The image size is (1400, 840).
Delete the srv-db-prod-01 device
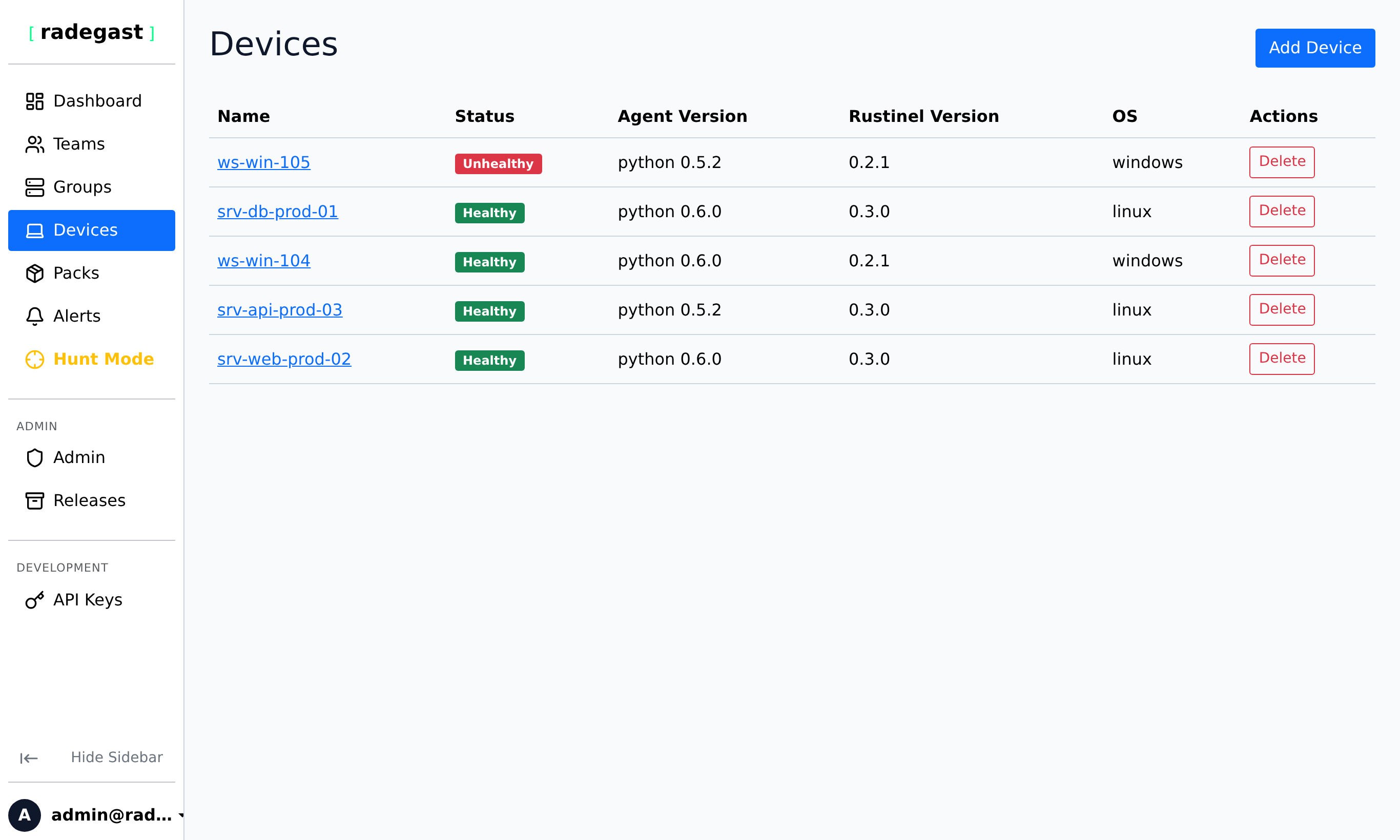click(x=1282, y=212)
